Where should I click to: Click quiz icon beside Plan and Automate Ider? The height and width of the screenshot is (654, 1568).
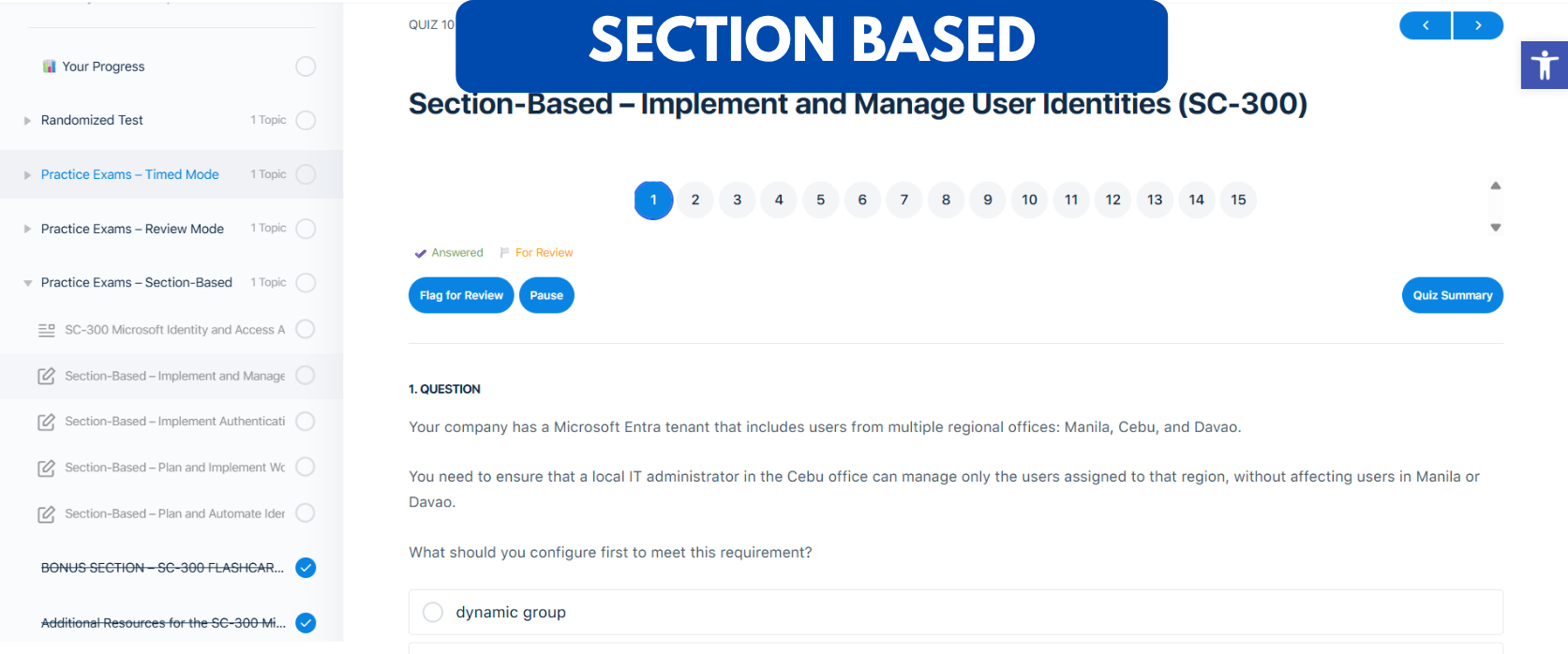(46, 513)
